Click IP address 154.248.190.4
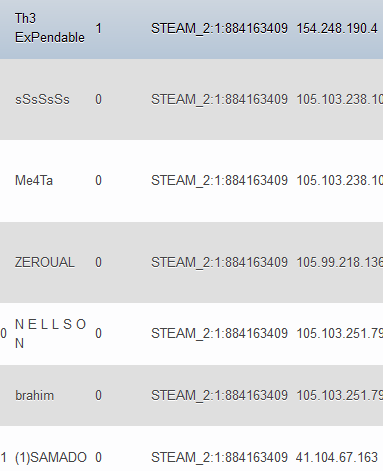The image size is (383, 471). pos(337,28)
